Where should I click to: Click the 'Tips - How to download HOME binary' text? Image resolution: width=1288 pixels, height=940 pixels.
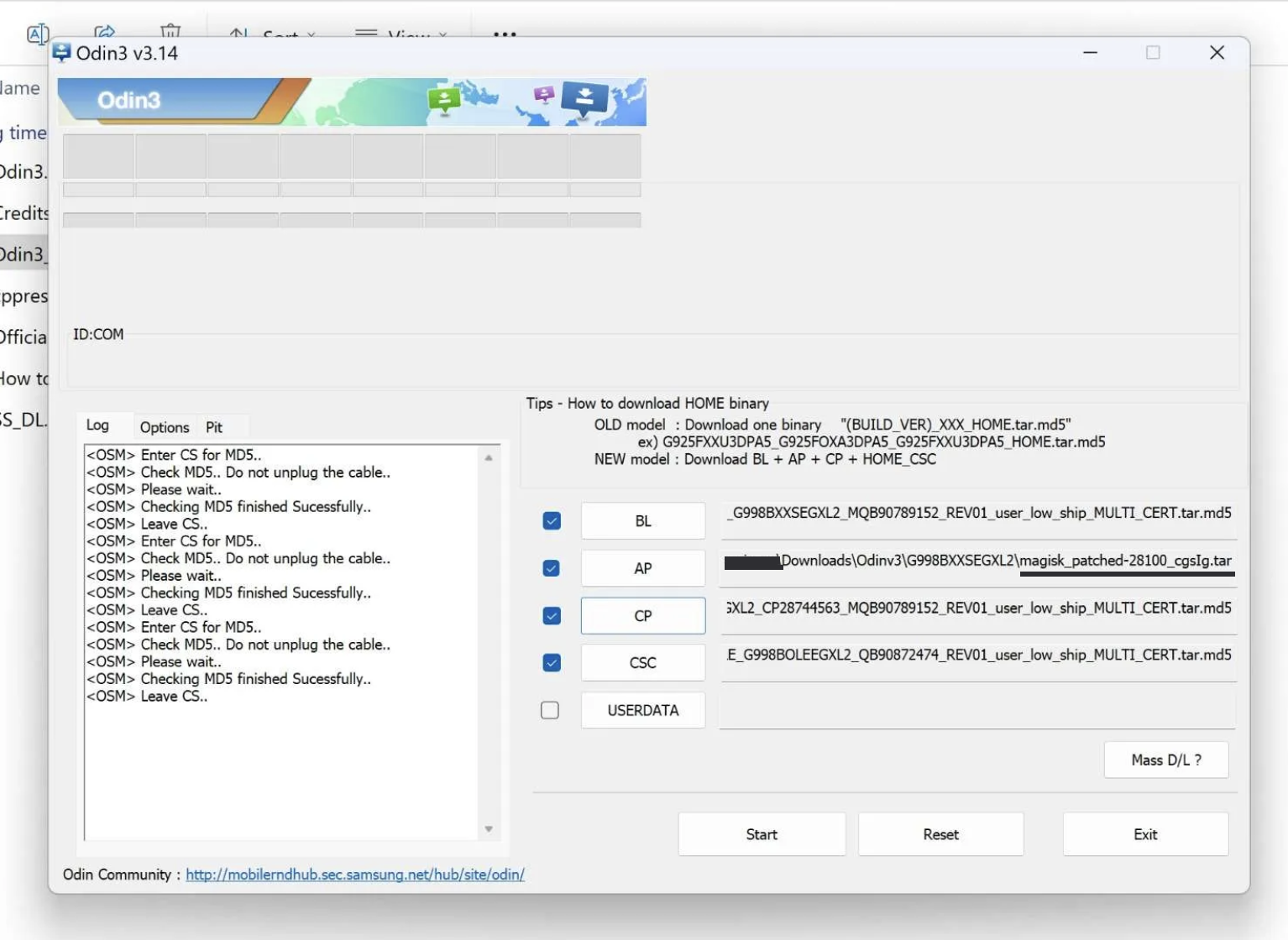pyautogui.click(x=647, y=403)
